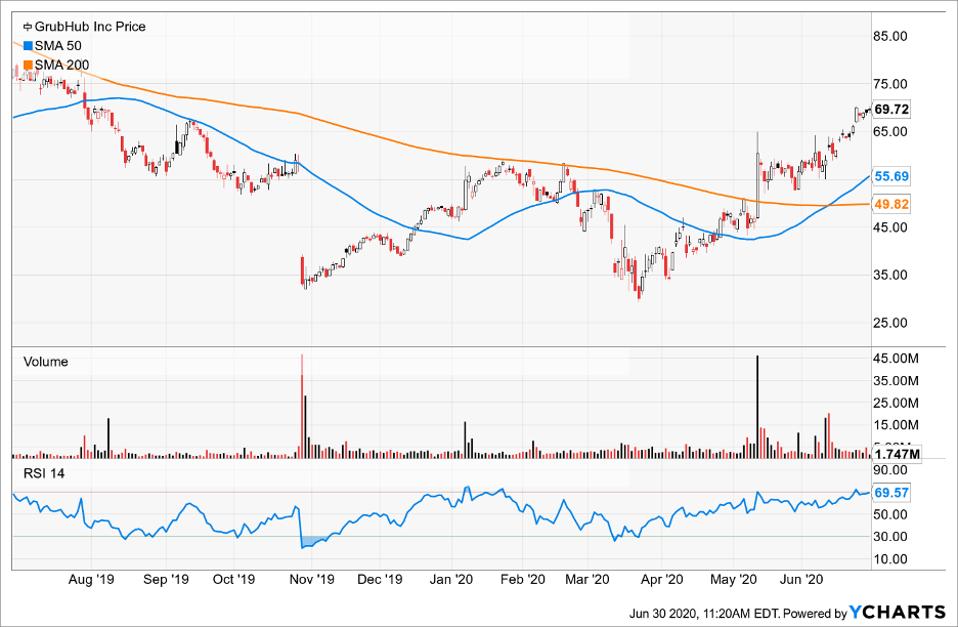This screenshot has width=958, height=627.
Task: Click the Oct '19 date label
Action: click(x=233, y=580)
